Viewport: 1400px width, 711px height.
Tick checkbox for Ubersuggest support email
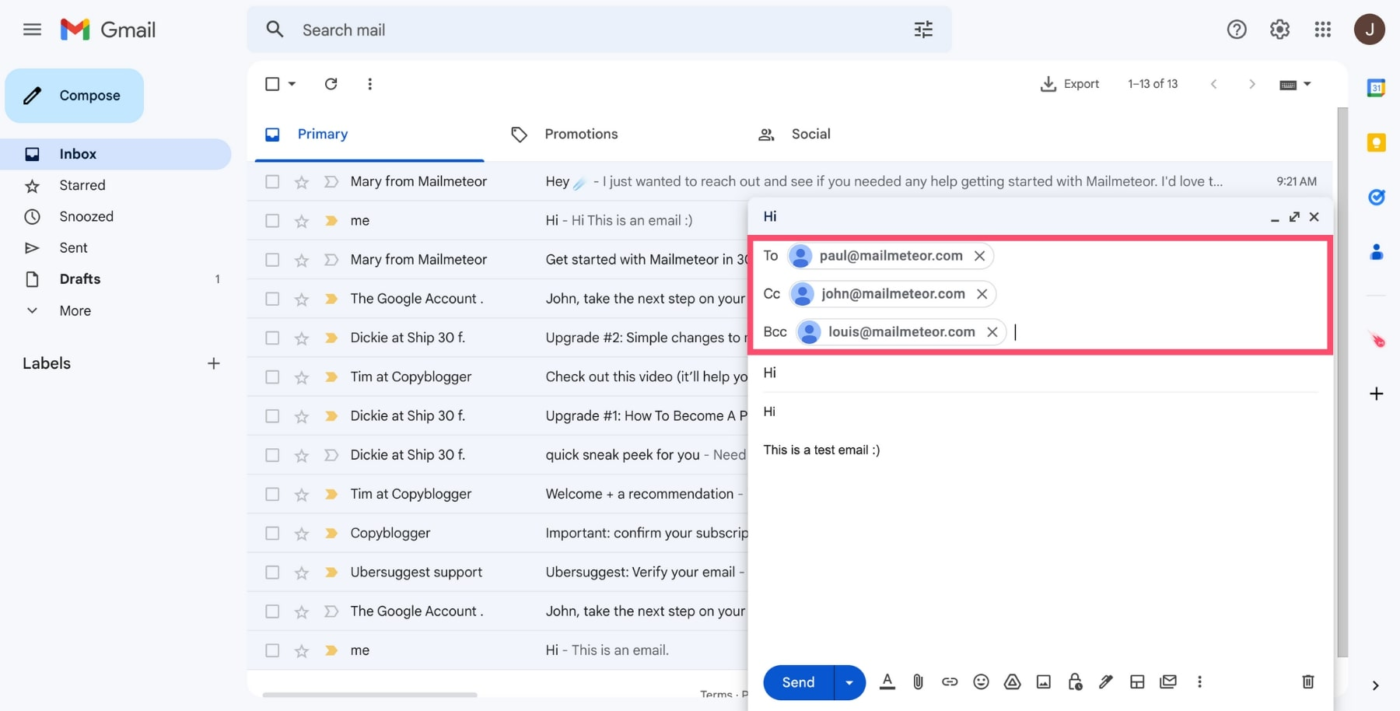click(x=272, y=572)
